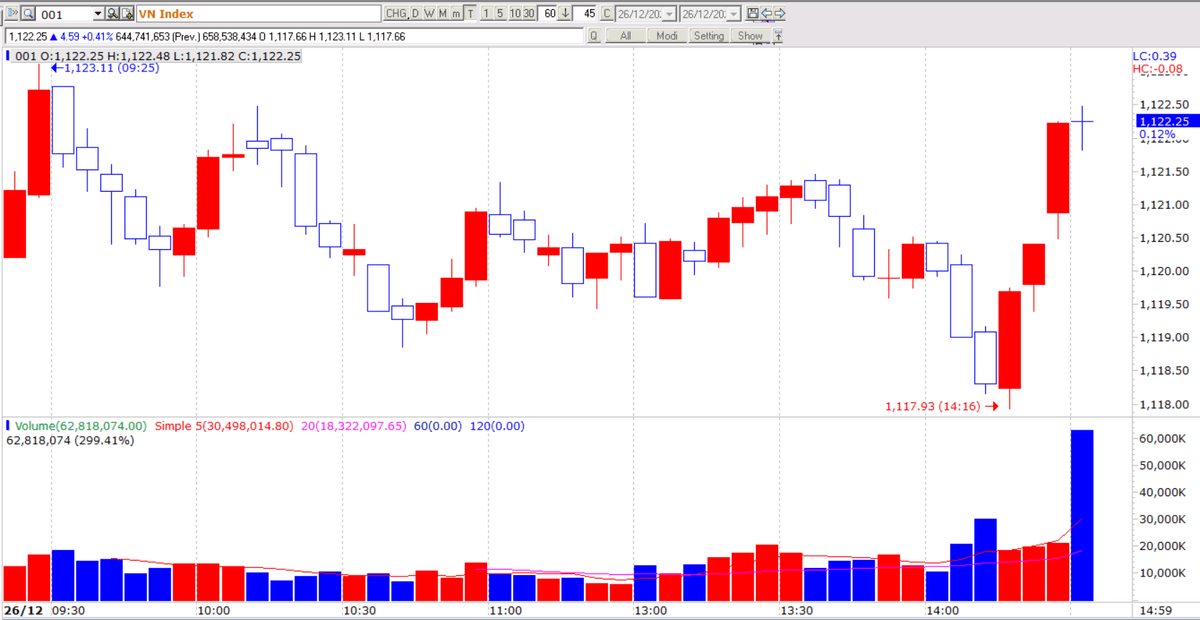Switch to the weekly W period

tap(428, 14)
